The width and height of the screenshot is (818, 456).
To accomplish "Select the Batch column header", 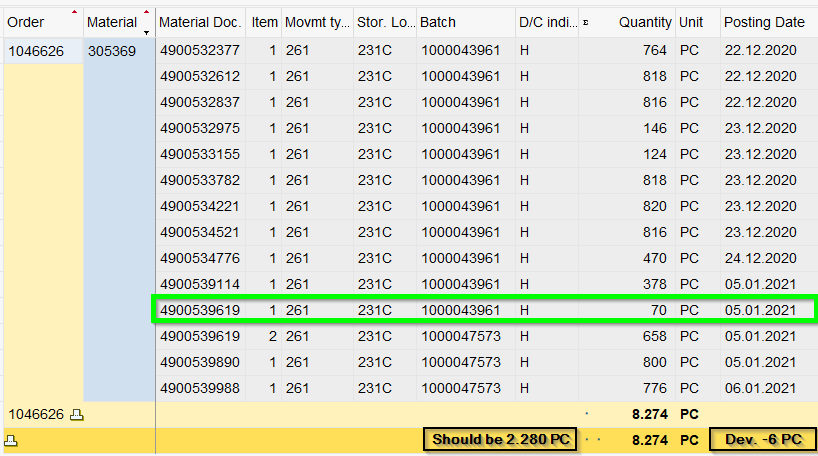I will click(437, 22).
